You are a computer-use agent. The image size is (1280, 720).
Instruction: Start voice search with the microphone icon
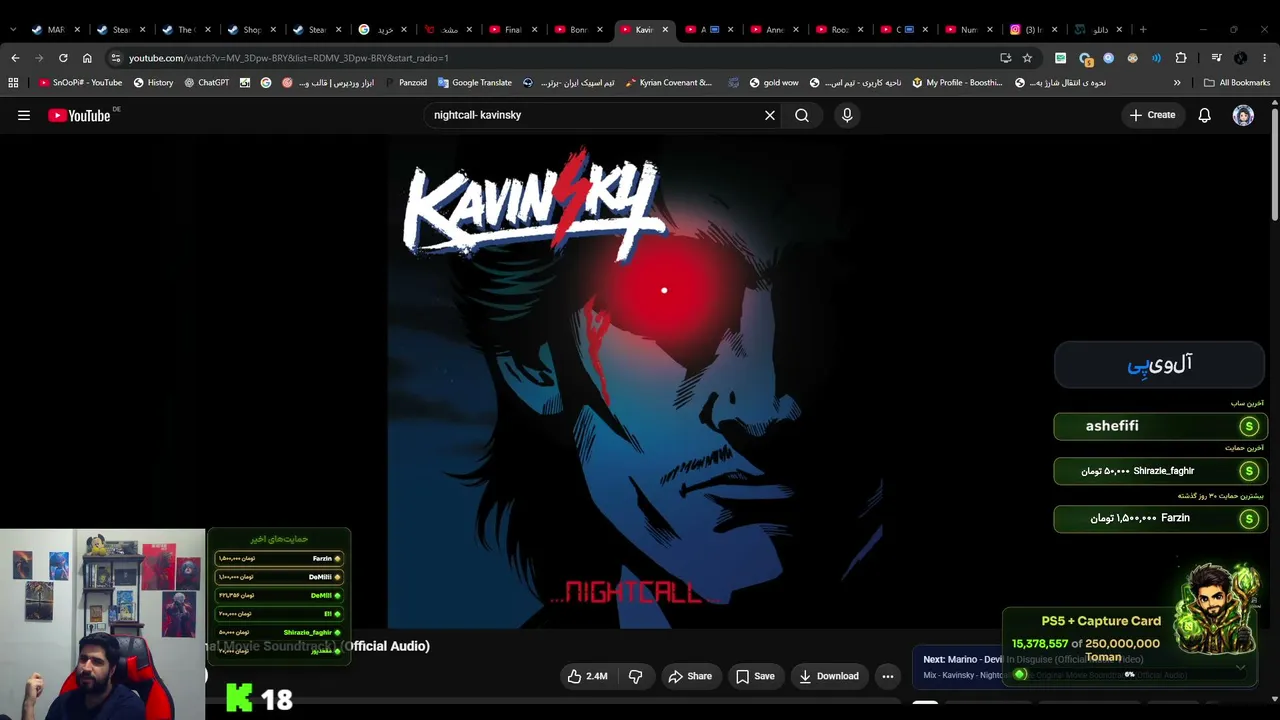[x=847, y=115]
